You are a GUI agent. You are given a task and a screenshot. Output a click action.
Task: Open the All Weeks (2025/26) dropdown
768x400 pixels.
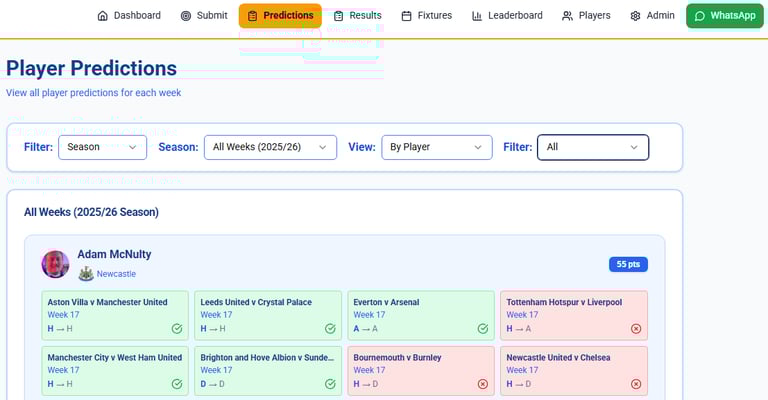point(270,147)
